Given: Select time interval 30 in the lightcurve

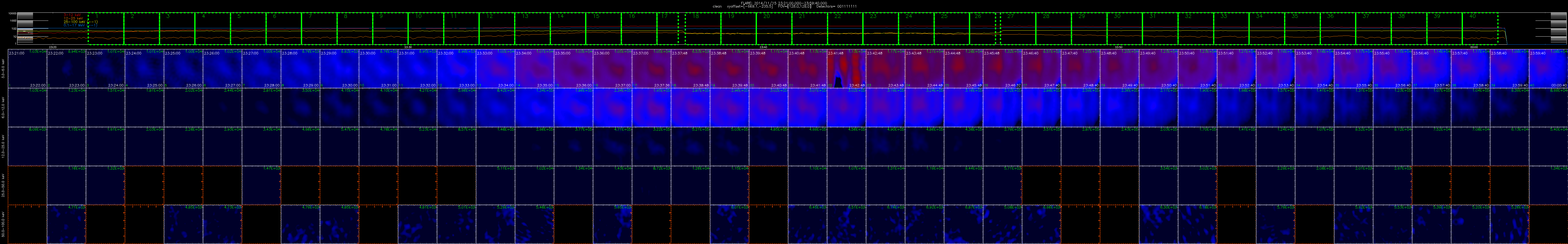Looking at the screenshot, I should (1125, 28).
